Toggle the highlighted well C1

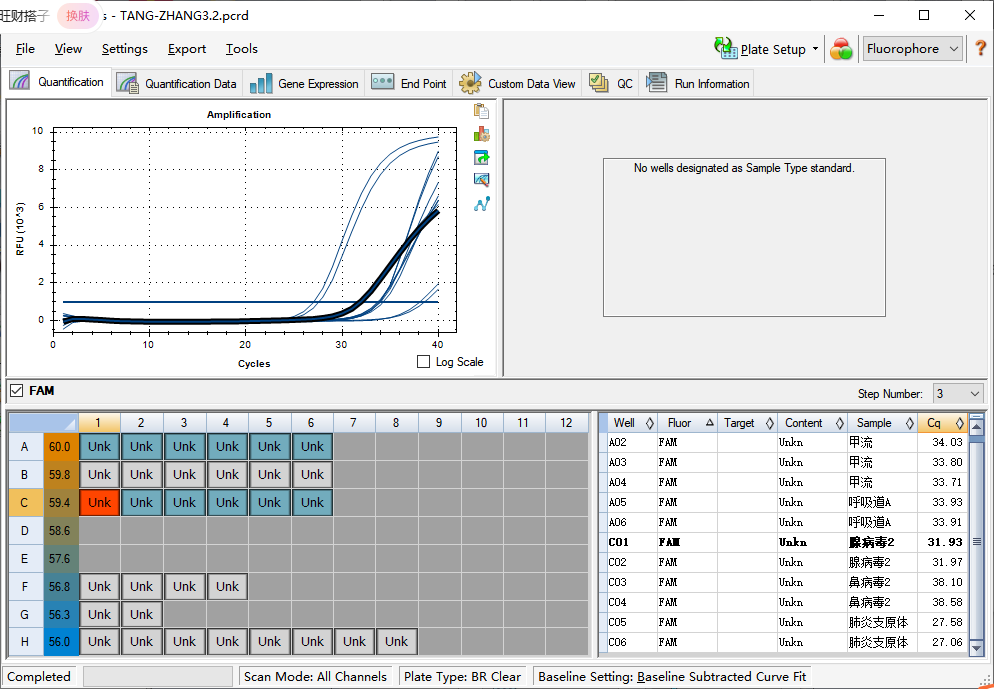[100, 502]
